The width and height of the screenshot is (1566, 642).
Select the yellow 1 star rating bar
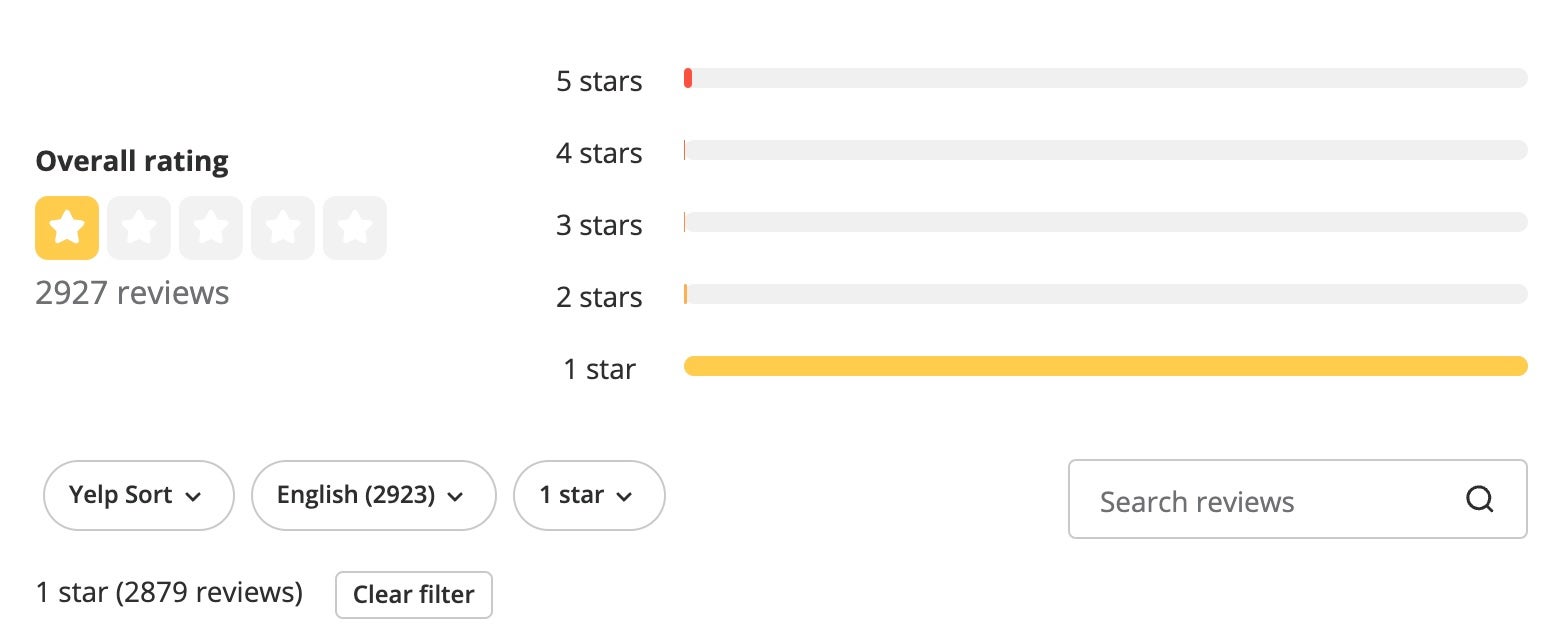(1105, 366)
